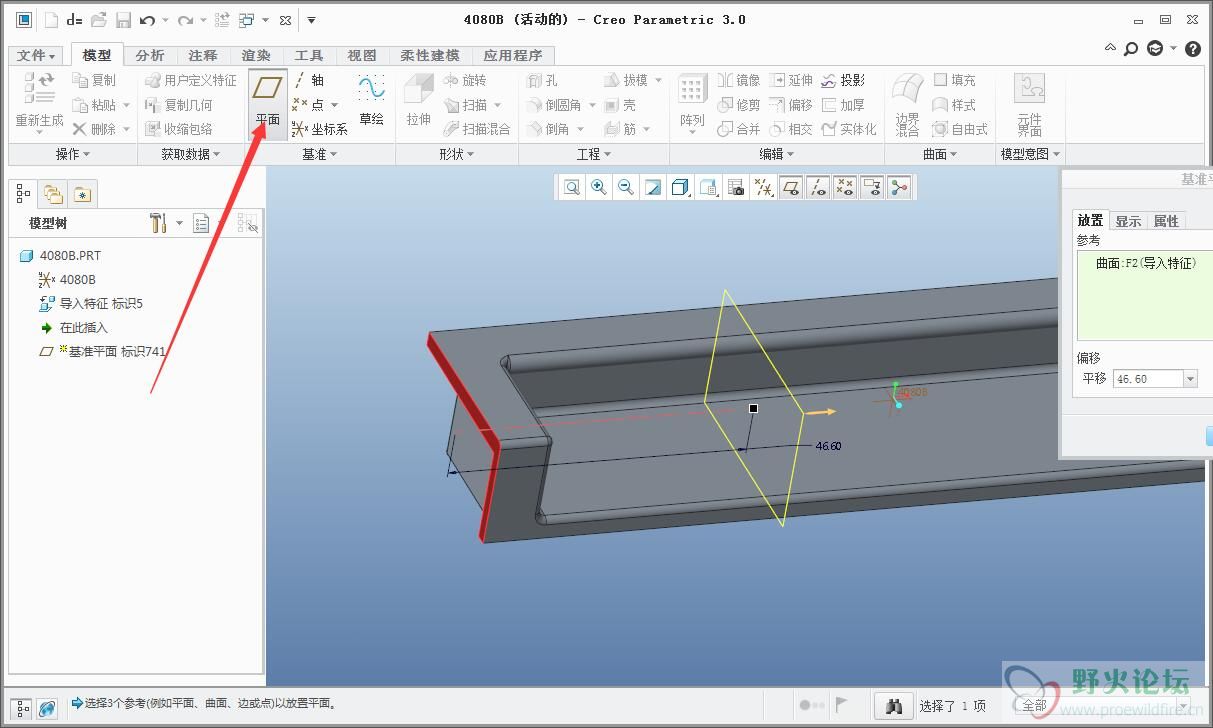Open the 显示 tab in datum plane dialog
The height and width of the screenshot is (728, 1213).
(x=1128, y=221)
